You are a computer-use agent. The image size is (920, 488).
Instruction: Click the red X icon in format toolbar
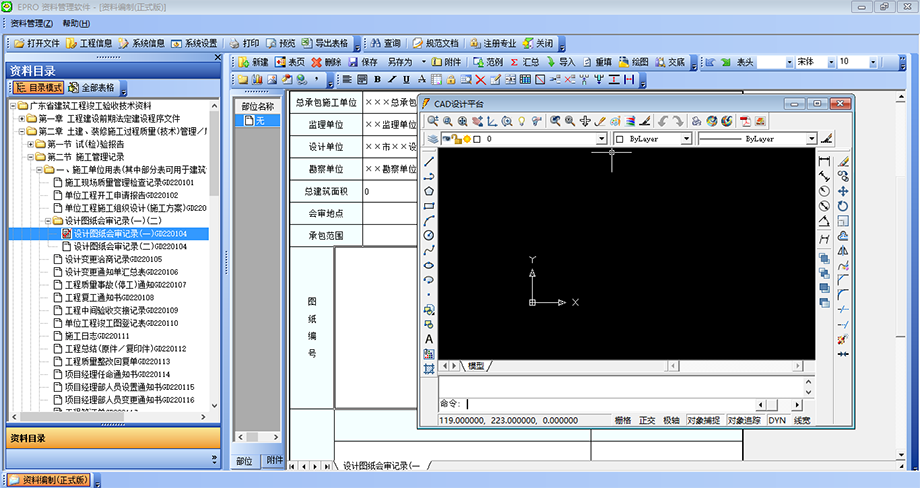click(481, 79)
